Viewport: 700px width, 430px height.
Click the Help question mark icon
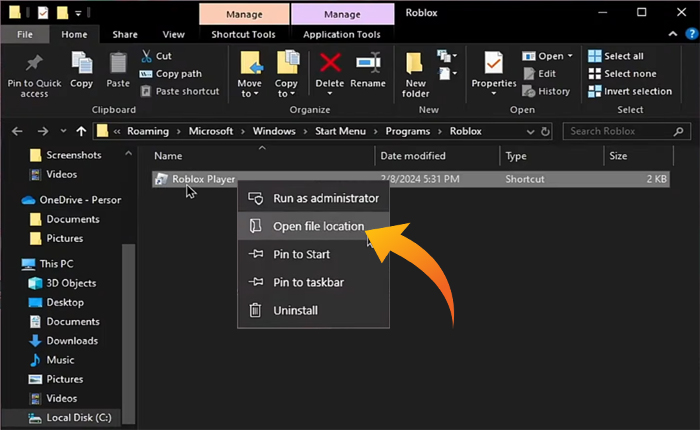[692, 34]
